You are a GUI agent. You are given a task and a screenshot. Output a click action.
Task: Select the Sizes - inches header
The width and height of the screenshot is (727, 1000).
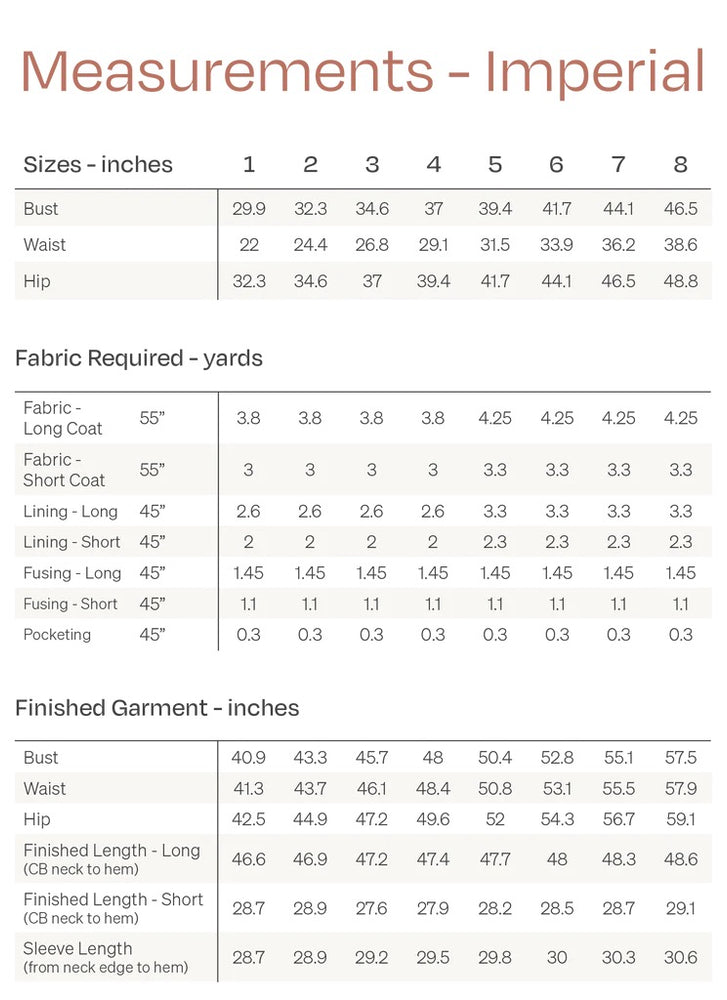98,165
